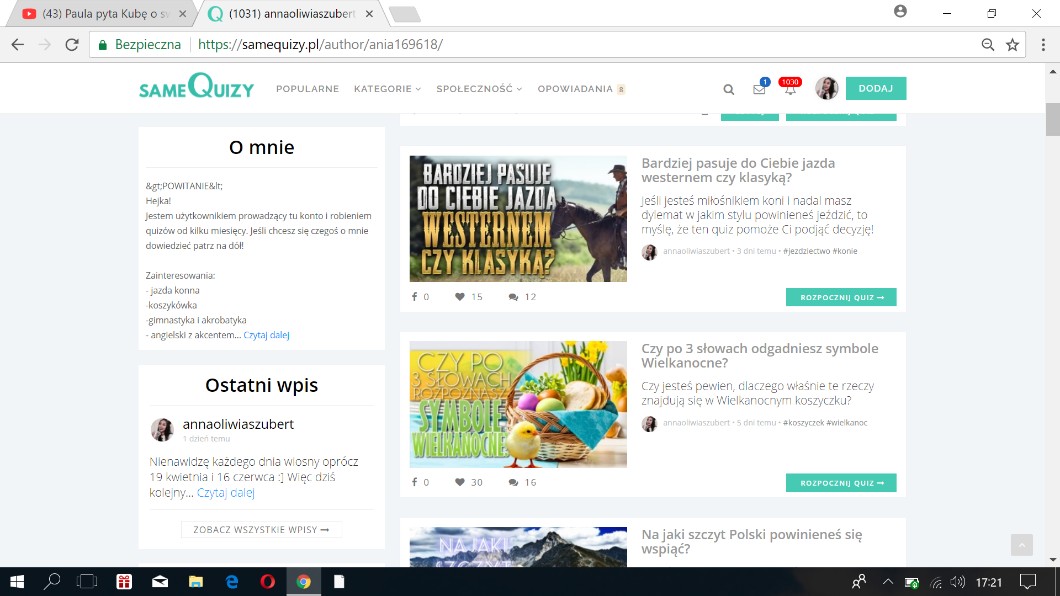
Task: Open Opera browser from the taskbar
Action: tap(268, 581)
